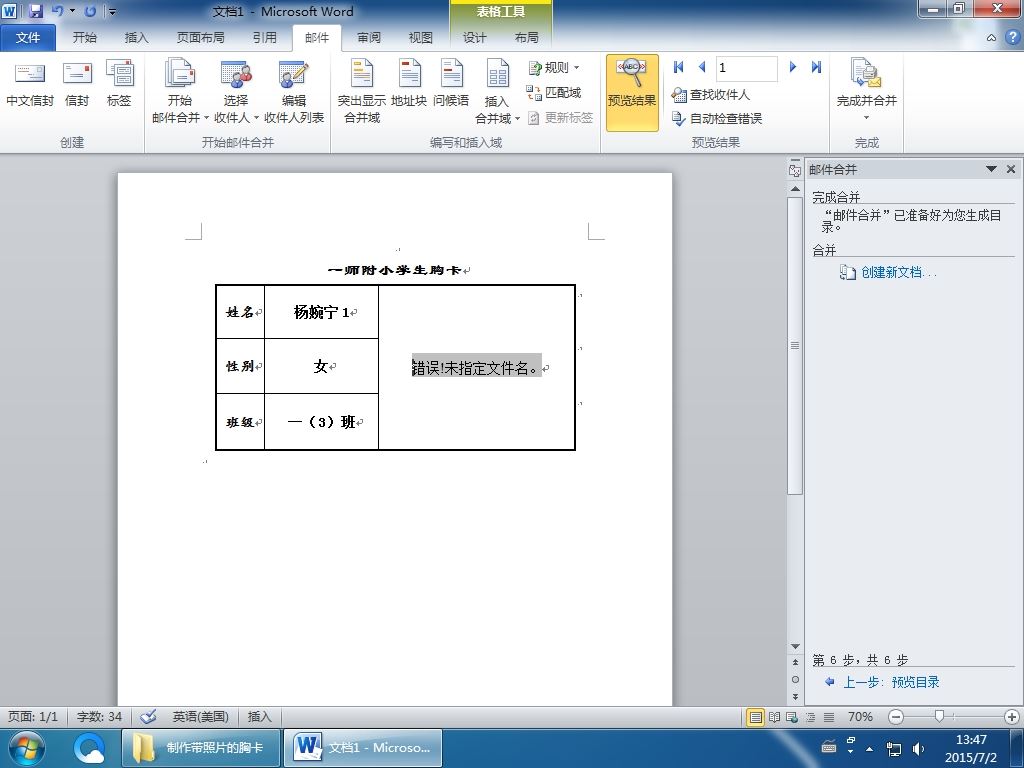The image size is (1024, 768).
Task: Jump to the first record arrow
Action: click(x=679, y=67)
